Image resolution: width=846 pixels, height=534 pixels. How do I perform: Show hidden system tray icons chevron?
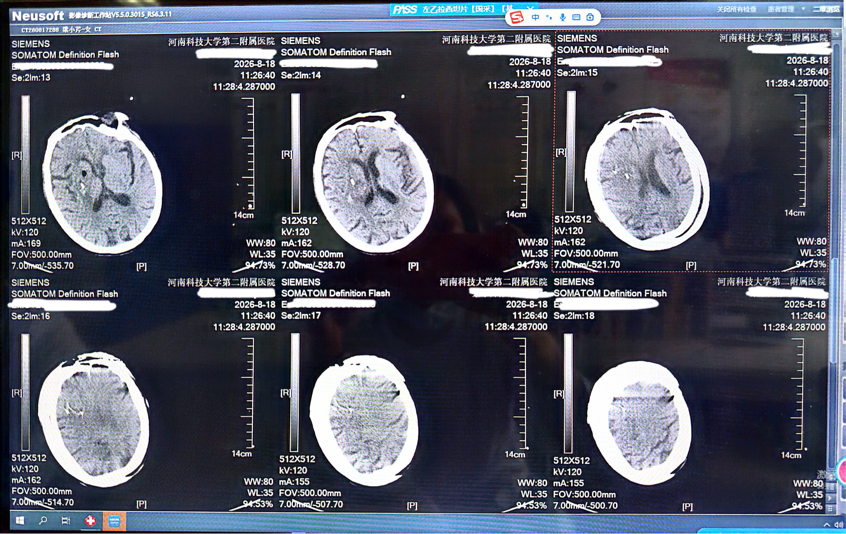click(827, 525)
